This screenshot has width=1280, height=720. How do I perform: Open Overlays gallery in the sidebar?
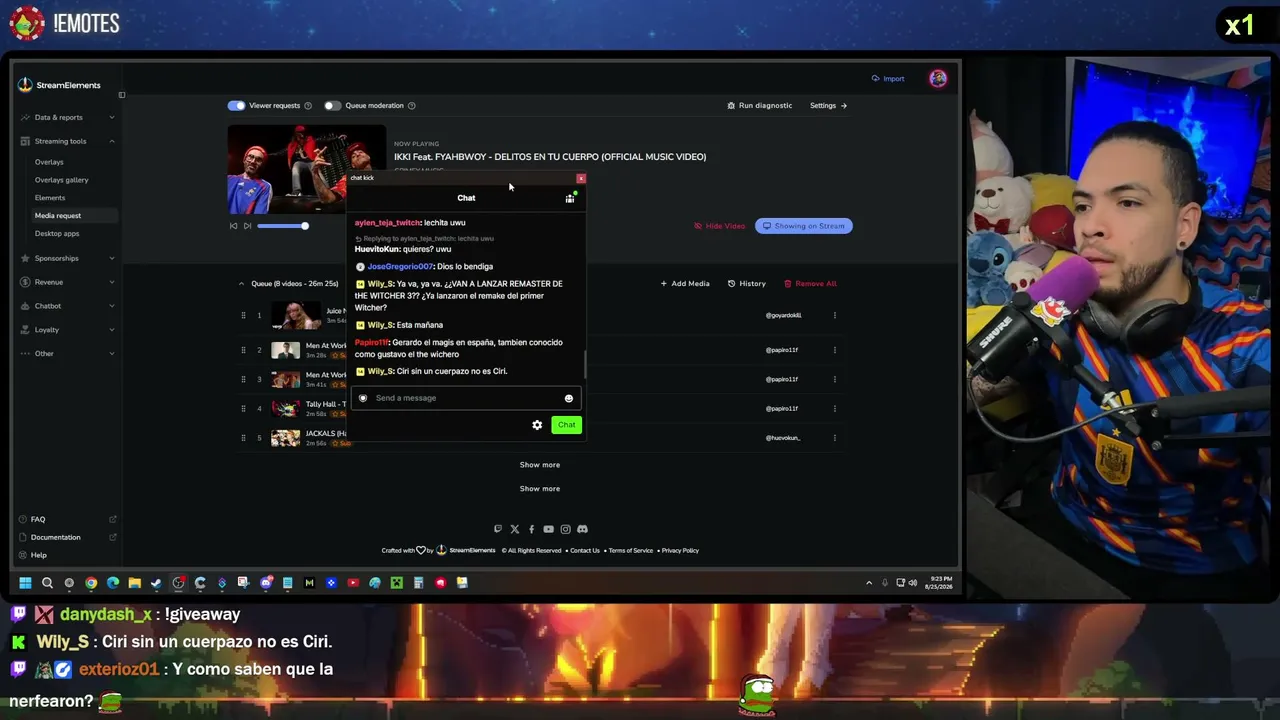pos(62,180)
